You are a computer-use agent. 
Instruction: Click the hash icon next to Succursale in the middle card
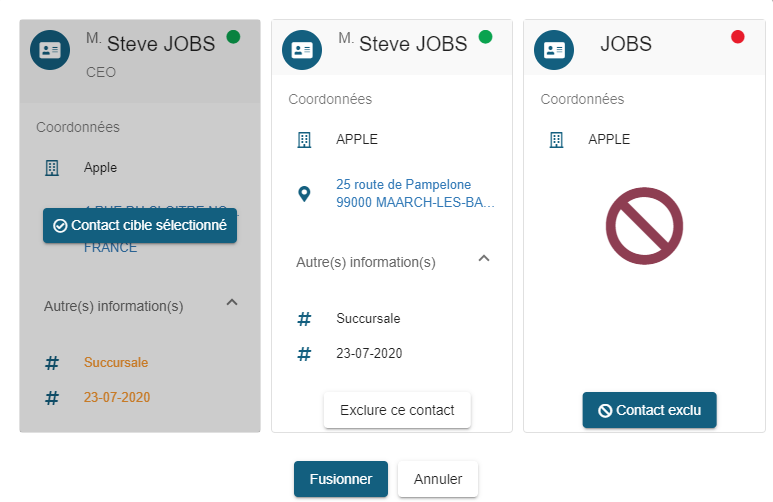click(305, 319)
